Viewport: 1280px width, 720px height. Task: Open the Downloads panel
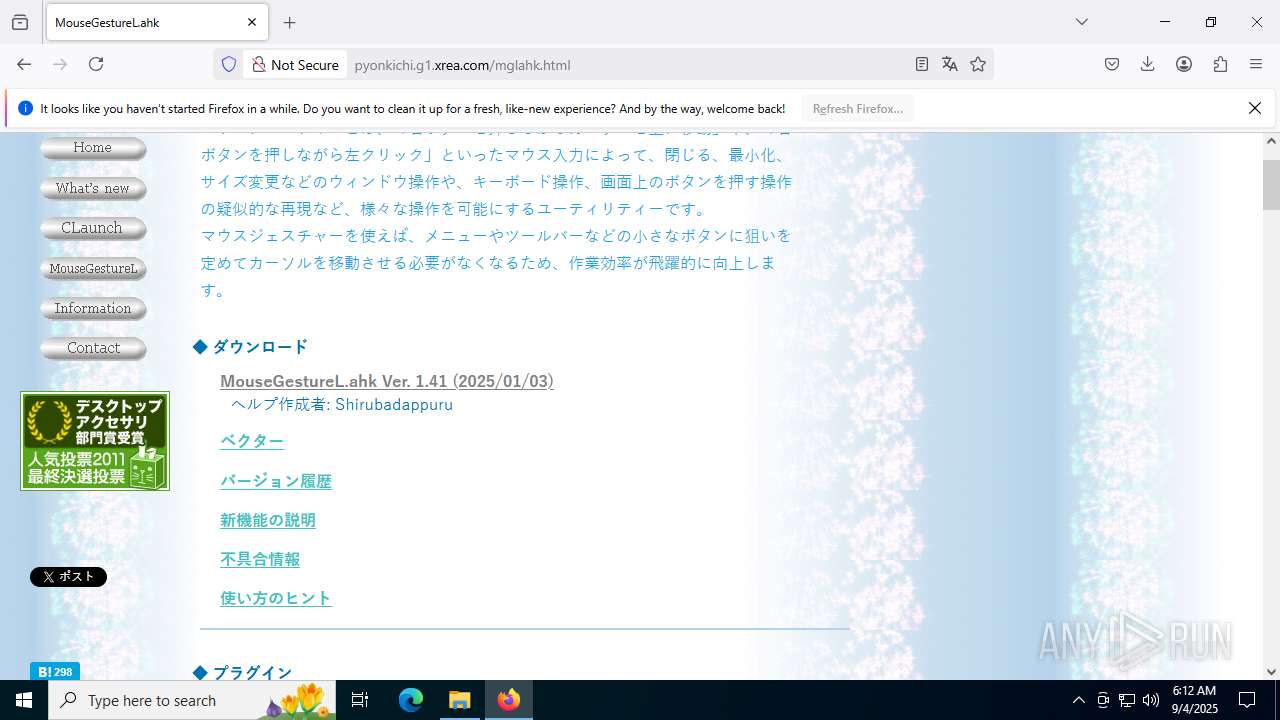coord(1148,64)
